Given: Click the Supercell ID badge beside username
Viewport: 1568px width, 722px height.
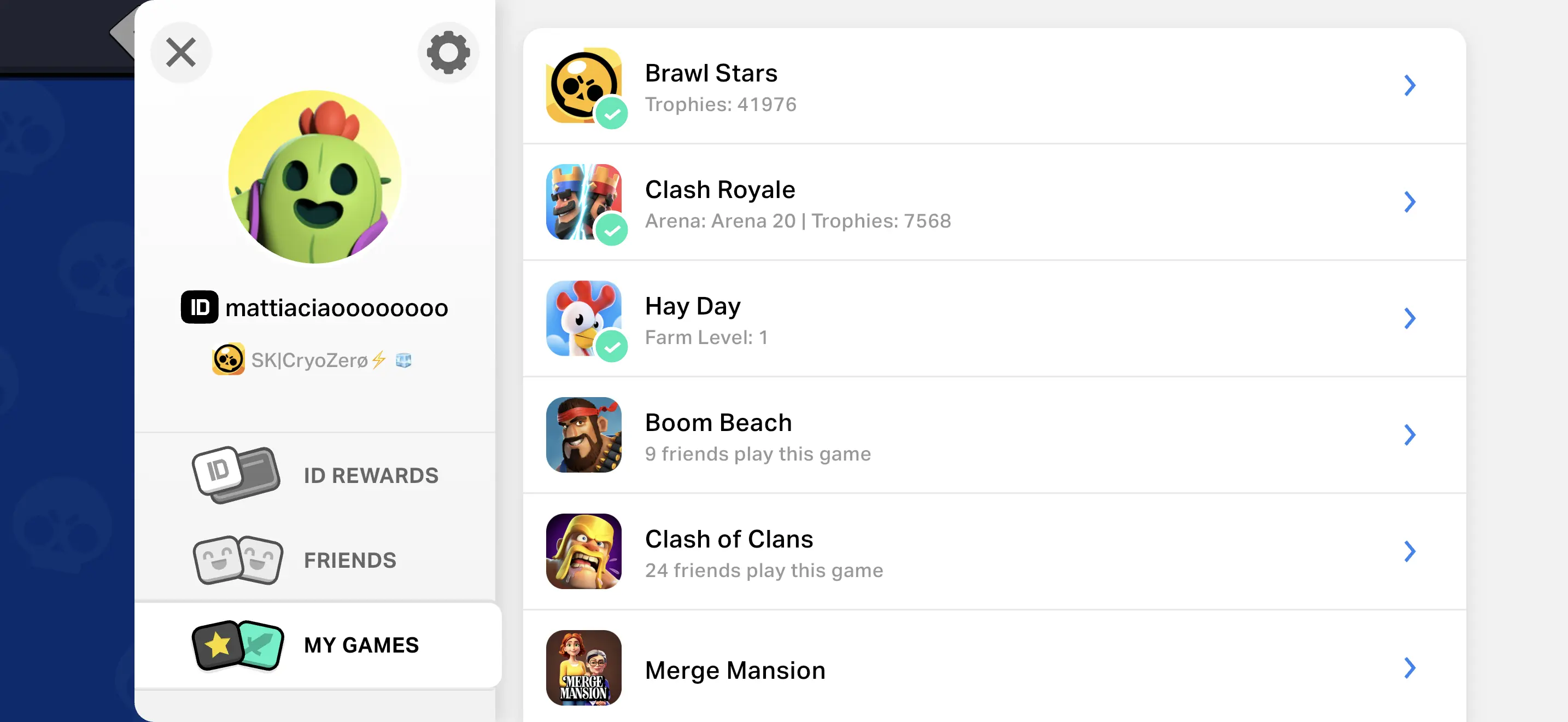Looking at the screenshot, I should coord(199,307).
